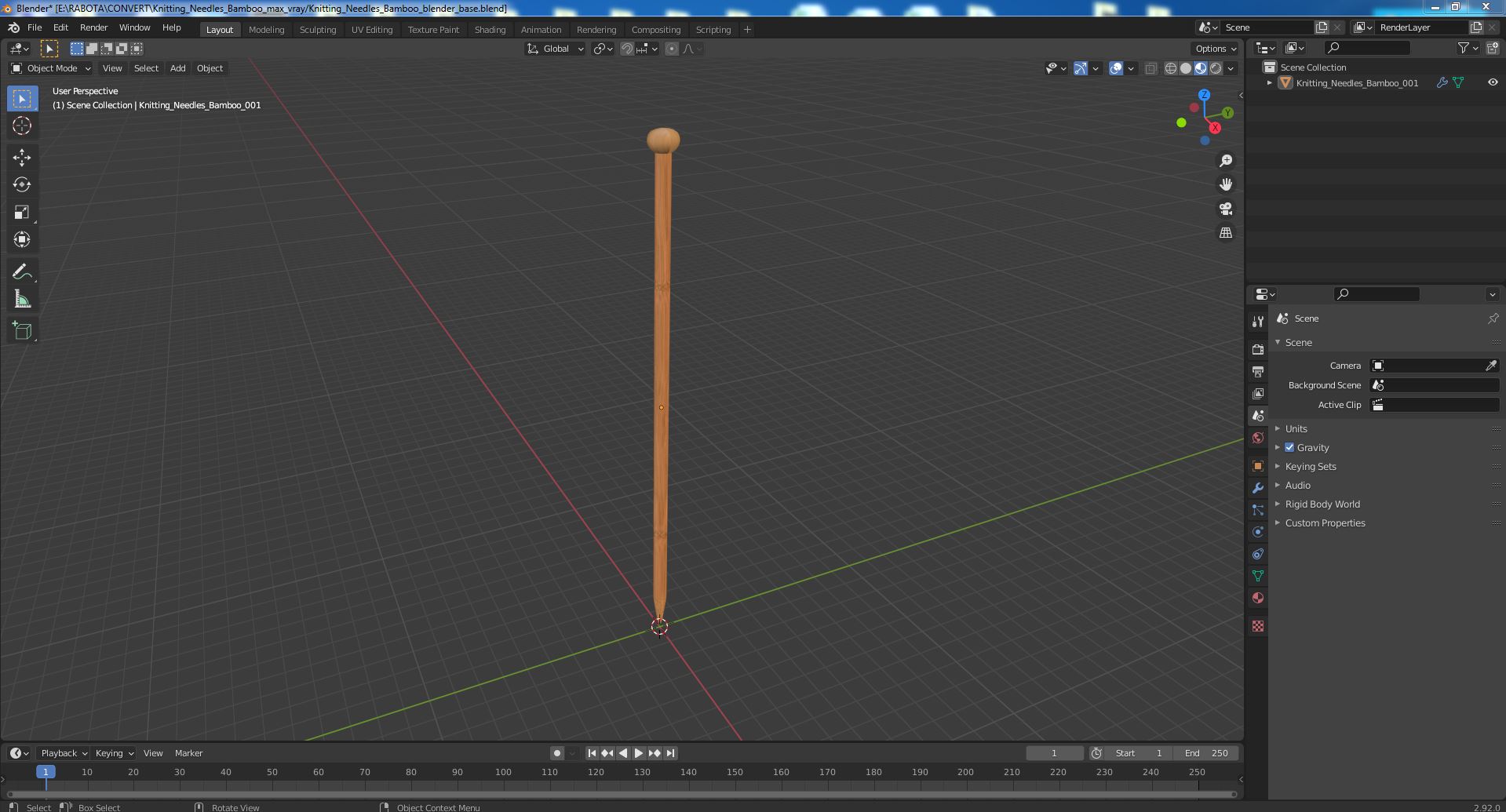Jump to the timeline end frame

(670, 753)
